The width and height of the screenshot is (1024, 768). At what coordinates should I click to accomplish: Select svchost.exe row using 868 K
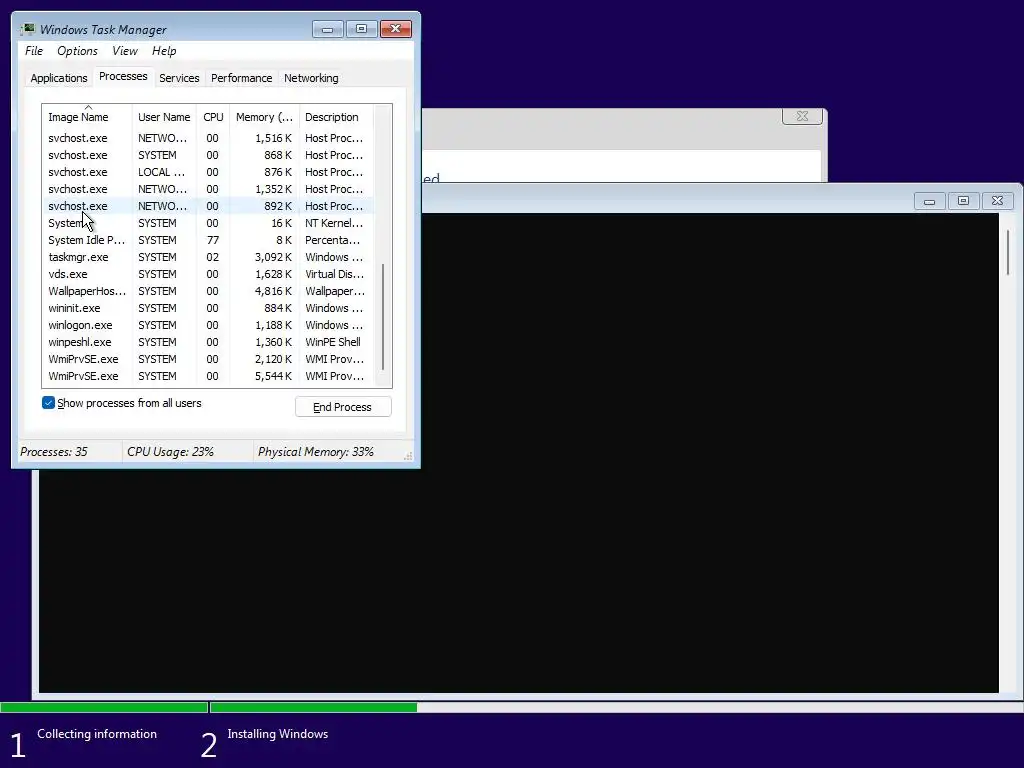(208, 155)
